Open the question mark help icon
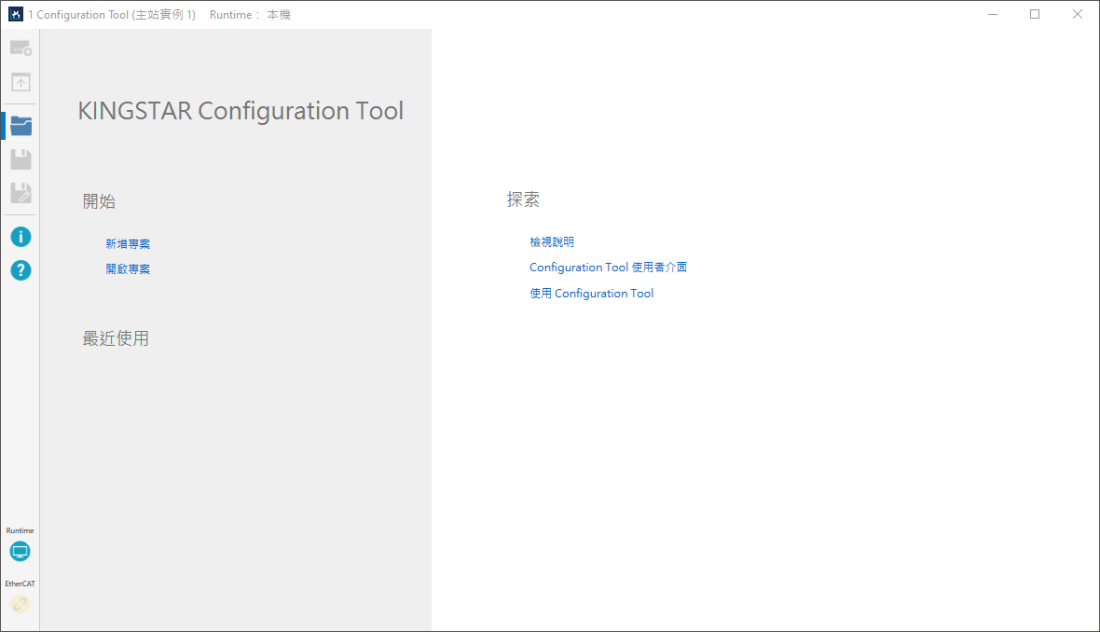This screenshot has height=632, width=1100. click(x=20, y=270)
